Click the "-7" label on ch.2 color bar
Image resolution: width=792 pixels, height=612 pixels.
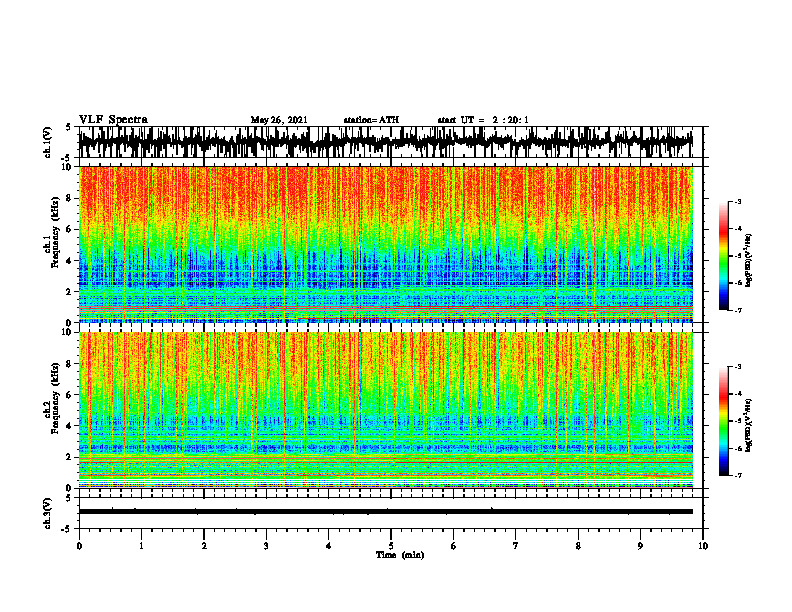pos(737,475)
